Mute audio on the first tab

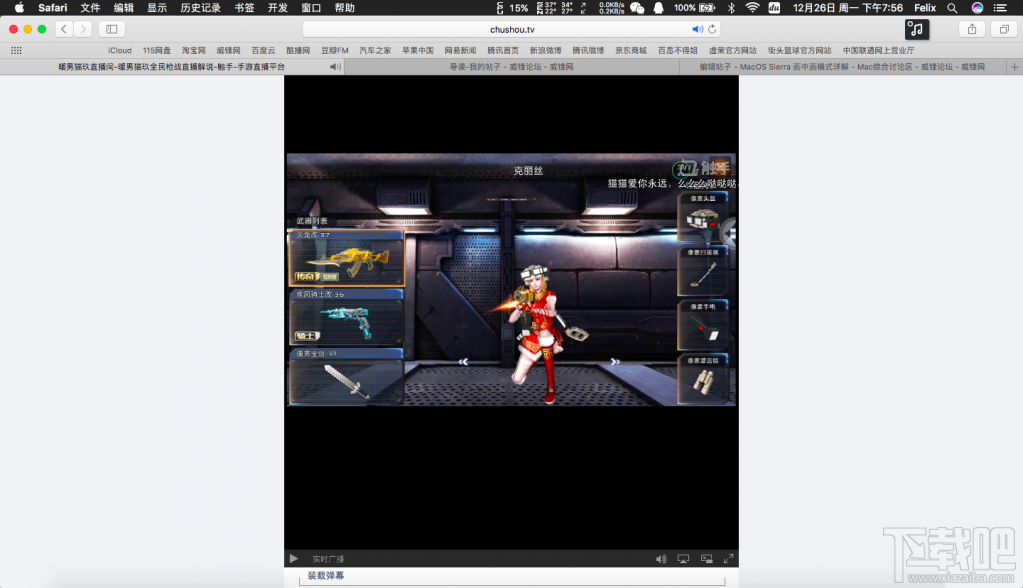(335, 67)
